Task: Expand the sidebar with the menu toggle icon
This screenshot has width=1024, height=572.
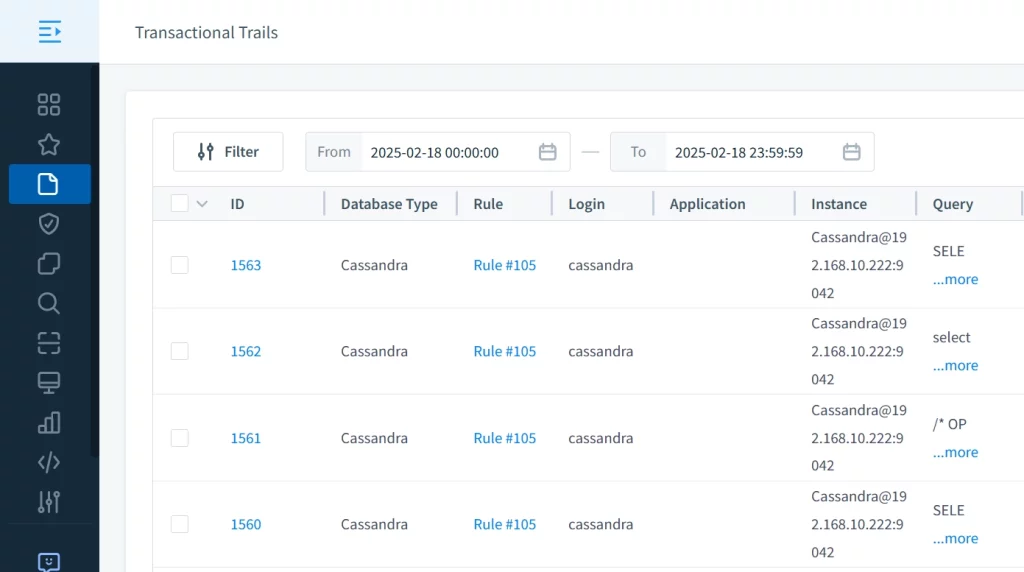Action: click(x=49, y=32)
